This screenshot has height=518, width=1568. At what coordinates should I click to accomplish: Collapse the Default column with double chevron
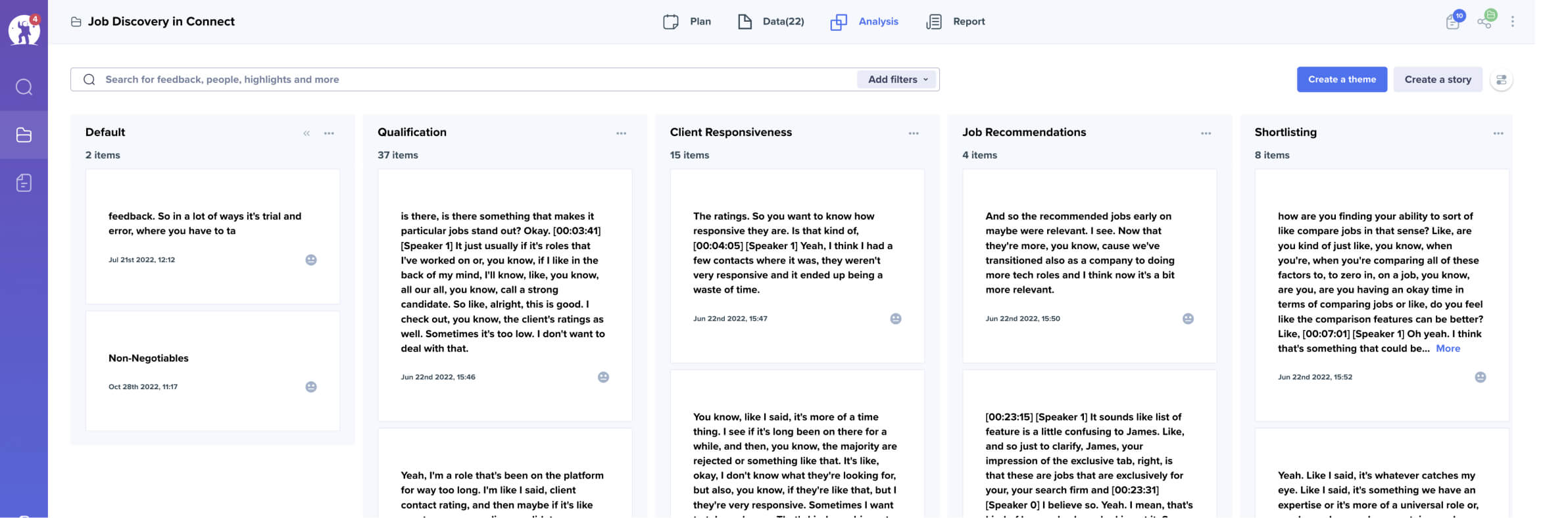306,133
